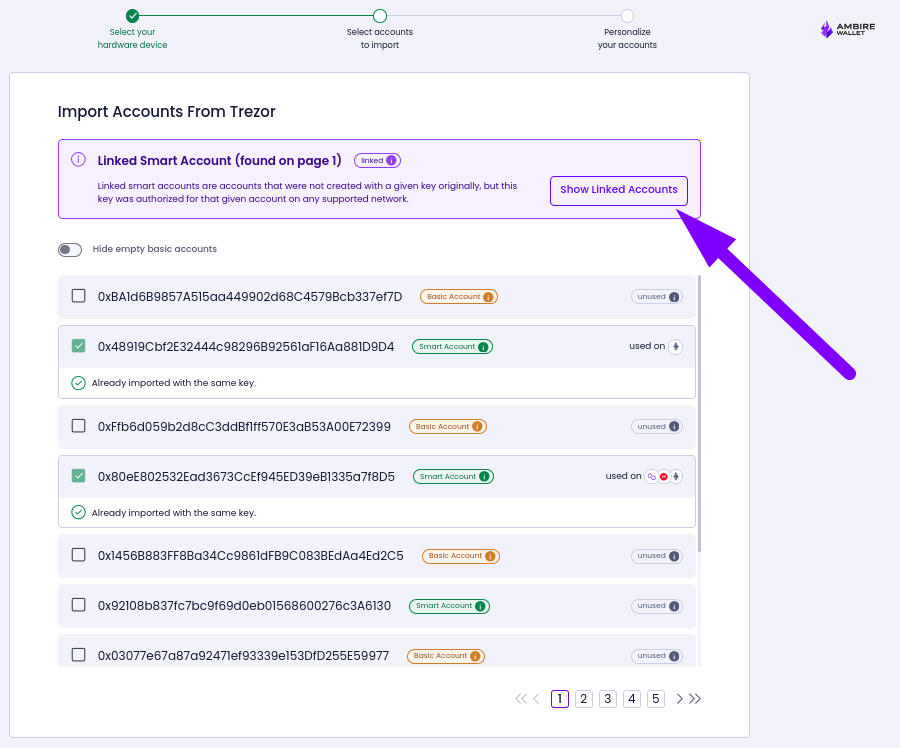Click address 0x80eE802532Ead3673CcEf945ED39eB1335a7f8D5
Screen dimensions: 900x748
point(246,476)
